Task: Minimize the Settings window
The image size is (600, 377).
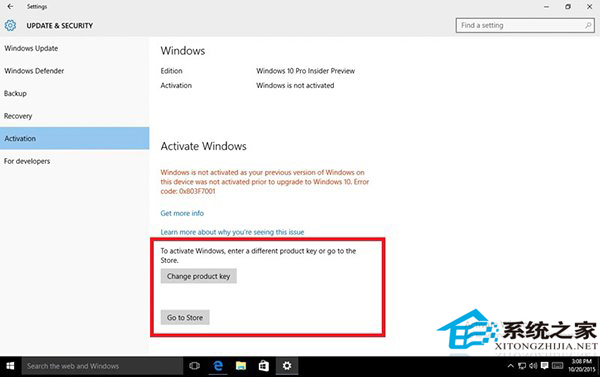Action: (x=546, y=7)
